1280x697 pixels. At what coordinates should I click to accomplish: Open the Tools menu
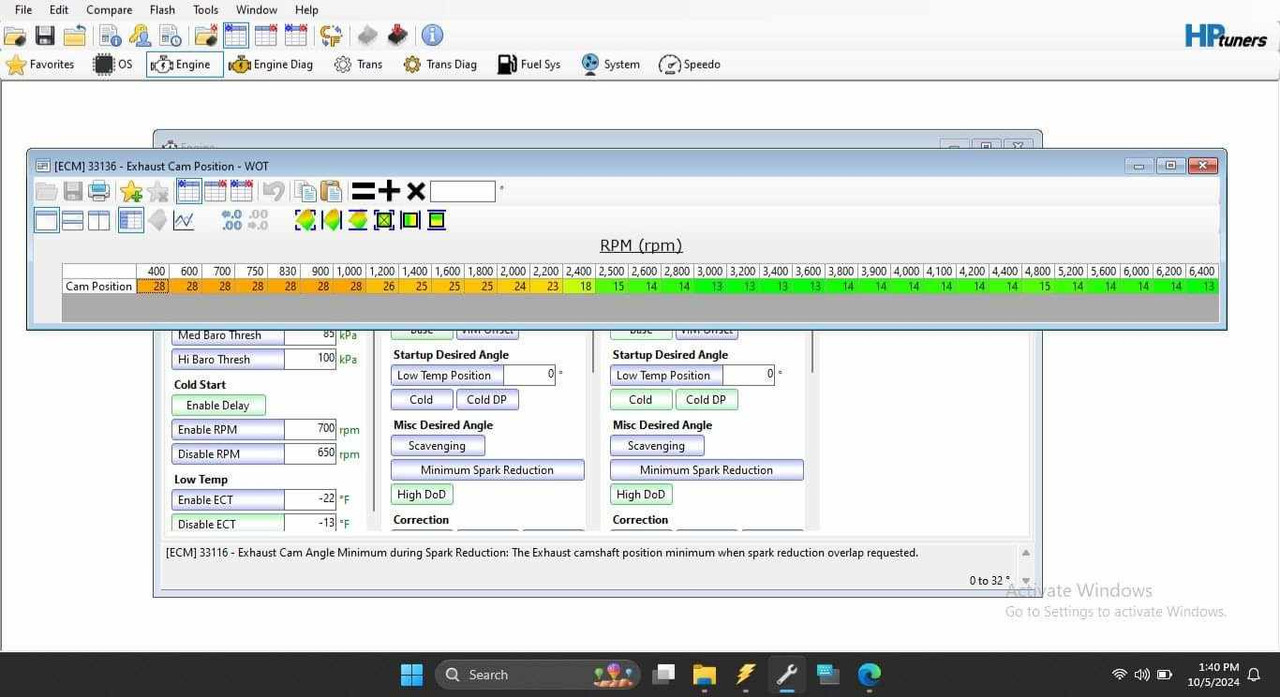(206, 10)
